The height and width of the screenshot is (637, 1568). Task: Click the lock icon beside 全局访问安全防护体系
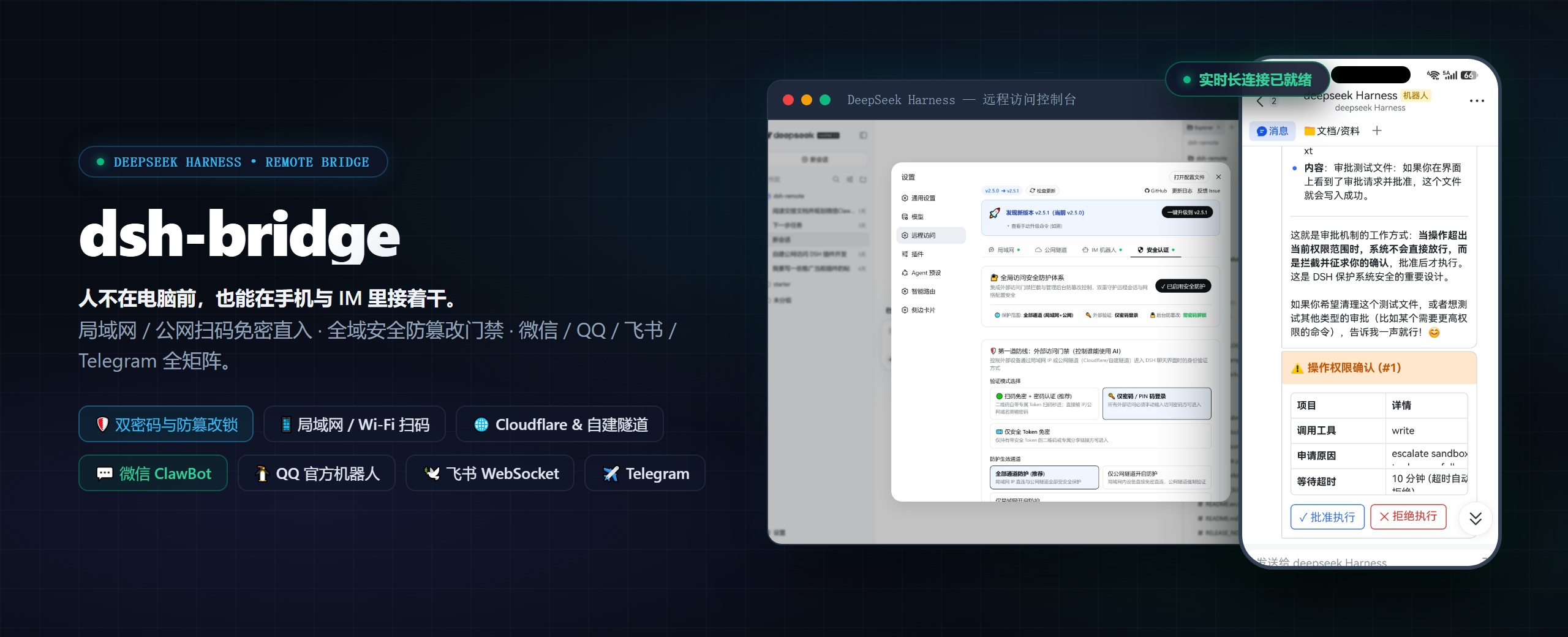click(994, 277)
